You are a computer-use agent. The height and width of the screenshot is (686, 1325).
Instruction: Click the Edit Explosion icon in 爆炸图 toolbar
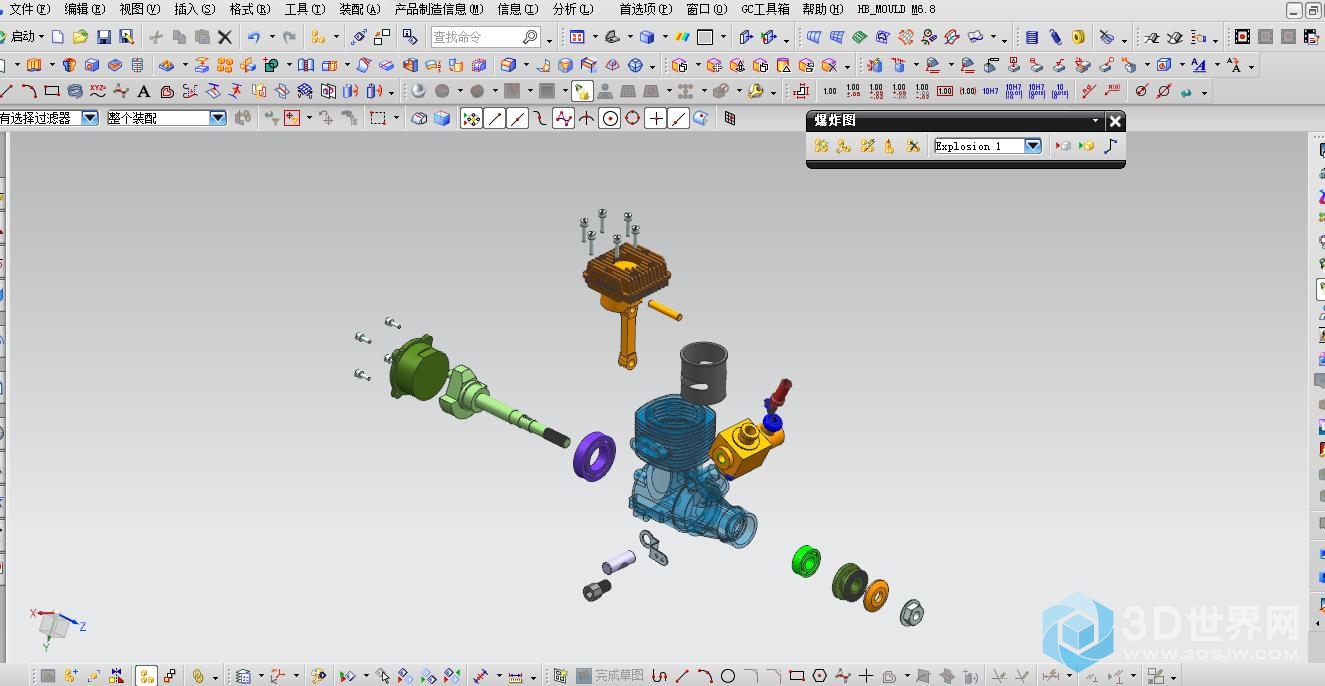pos(844,146)
